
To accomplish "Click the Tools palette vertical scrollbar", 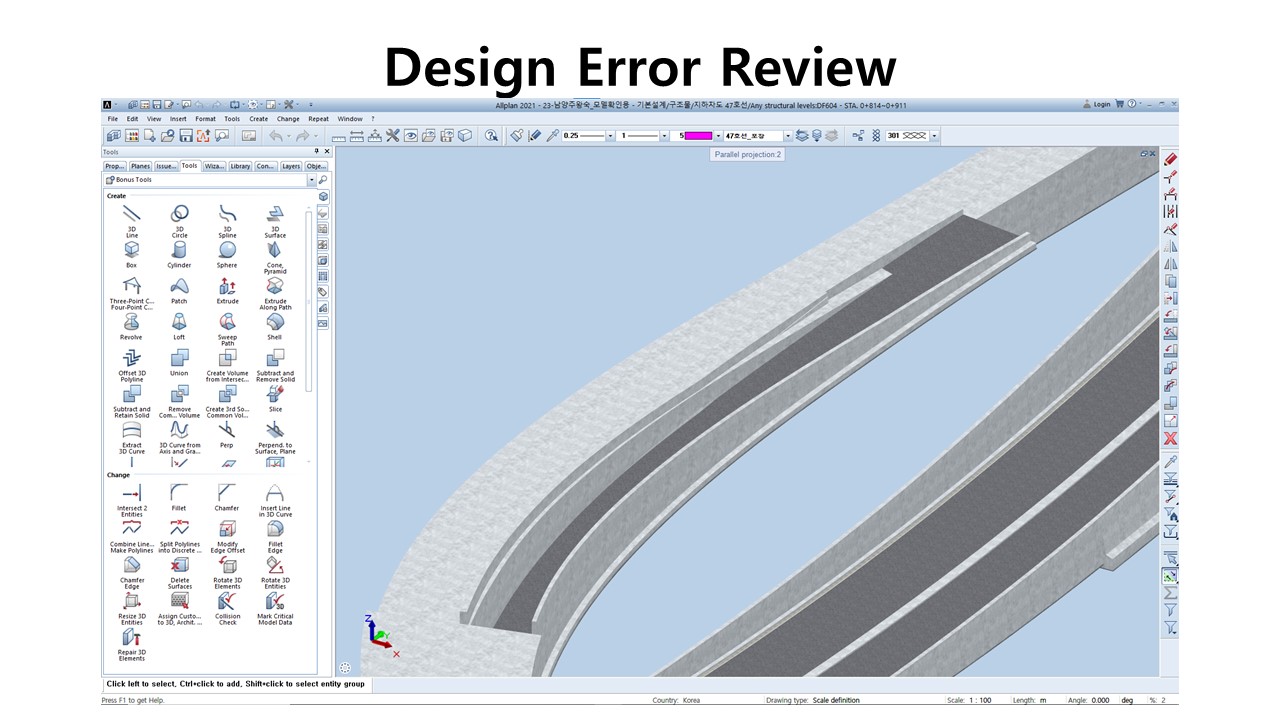I will (x=309, y=300).
